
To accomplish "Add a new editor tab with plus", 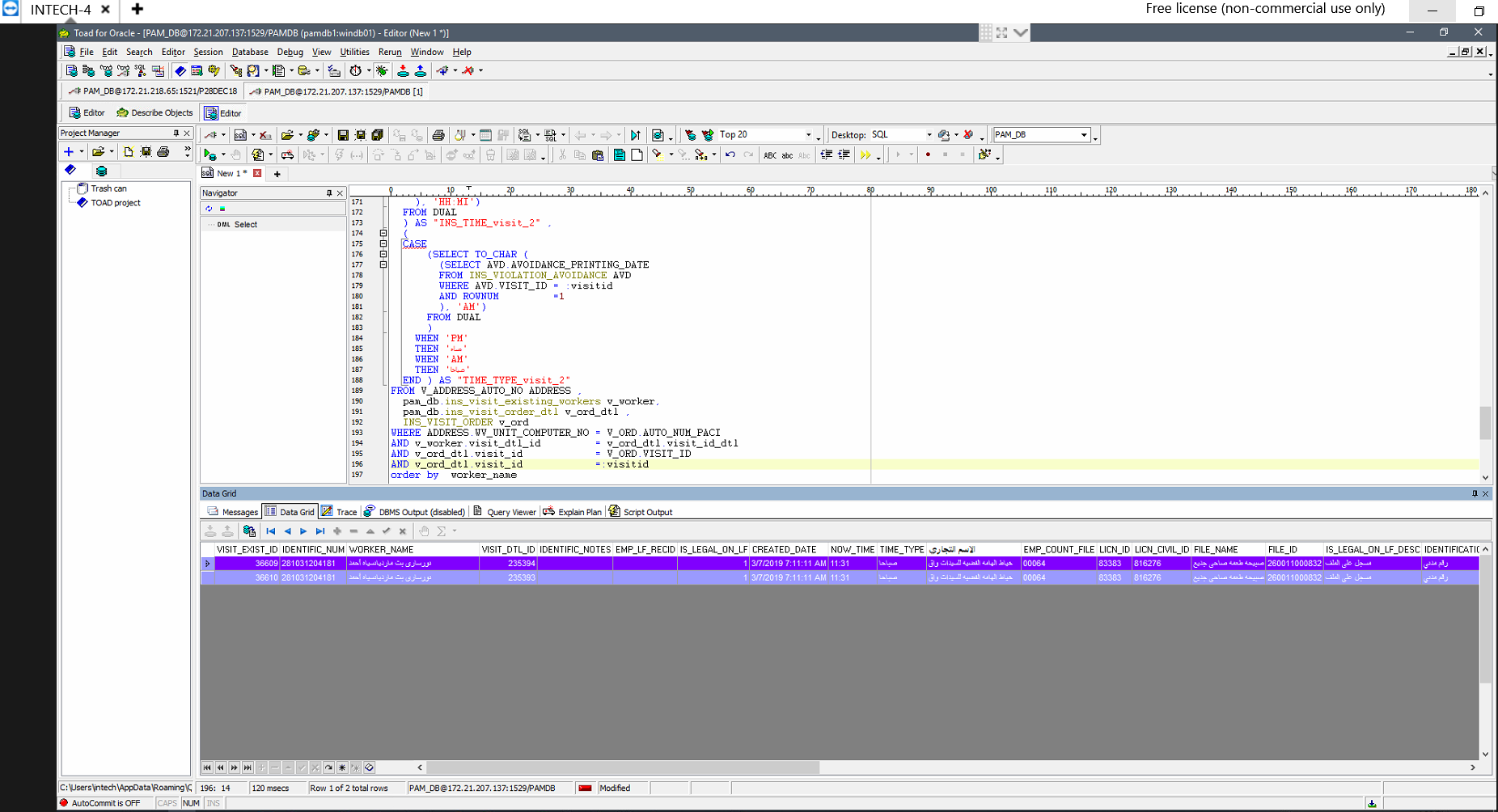I will pyautogui.click(x=277, y=174).
